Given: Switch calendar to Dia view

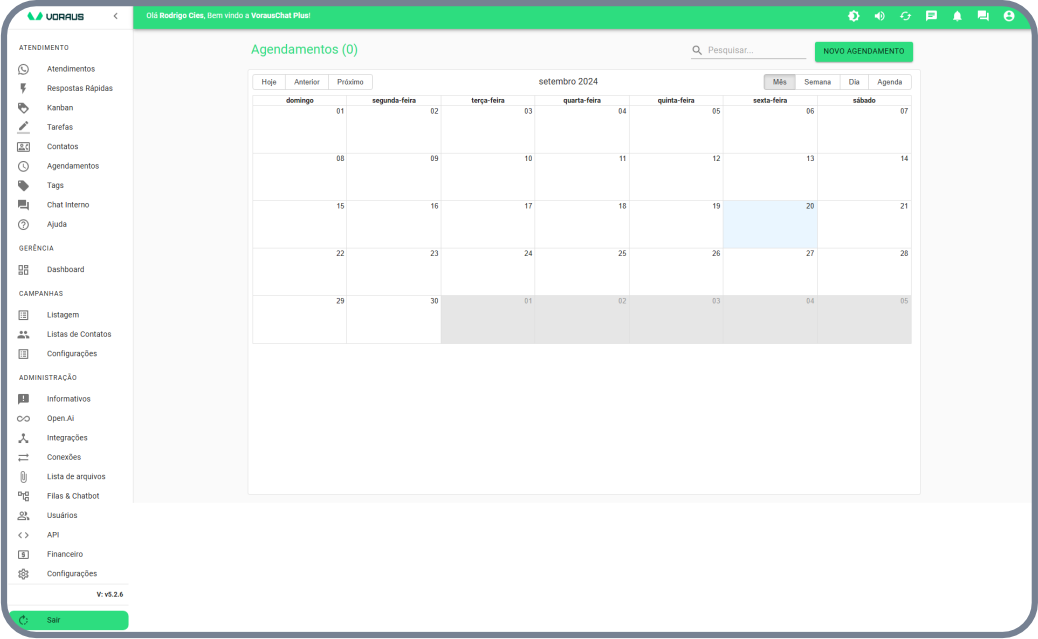Looking at the screenshot, I should [x=853, y=82].
